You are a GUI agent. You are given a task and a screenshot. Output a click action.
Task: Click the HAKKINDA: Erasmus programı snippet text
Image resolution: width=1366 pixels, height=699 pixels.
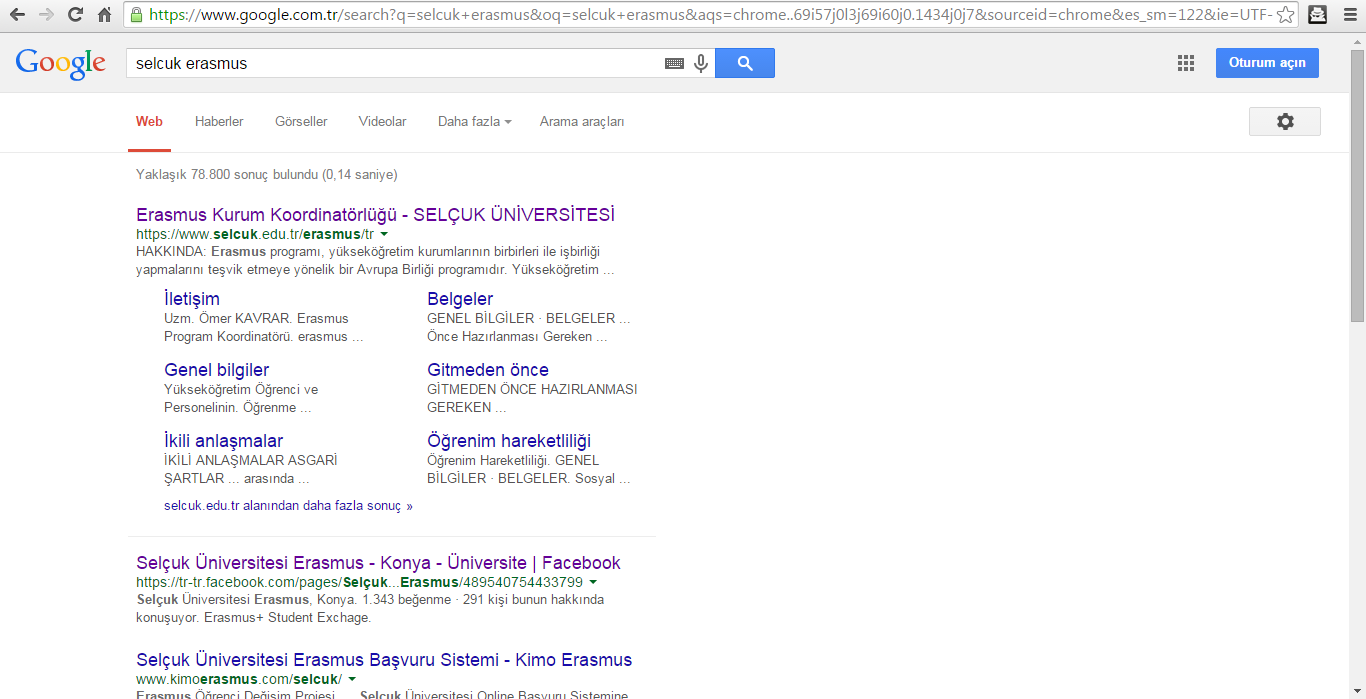coord(375,261)
